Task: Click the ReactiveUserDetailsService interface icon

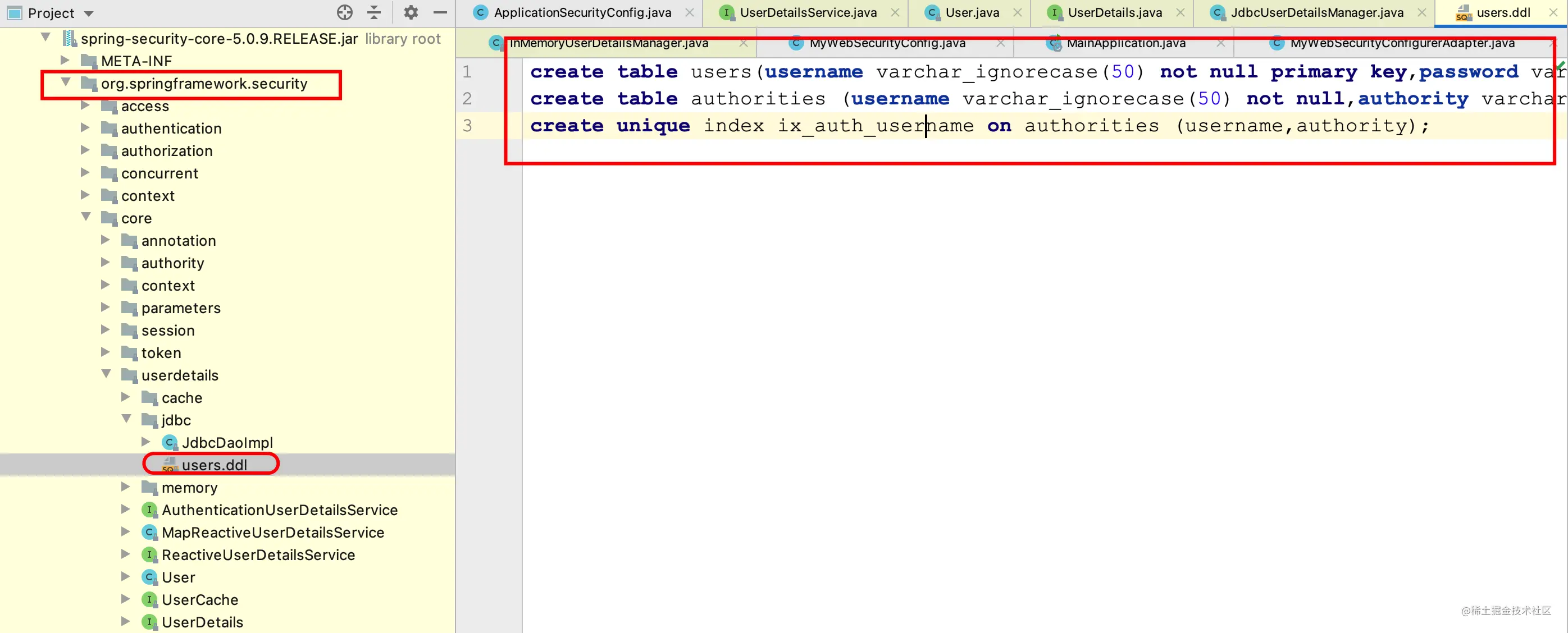Action: 149,554
